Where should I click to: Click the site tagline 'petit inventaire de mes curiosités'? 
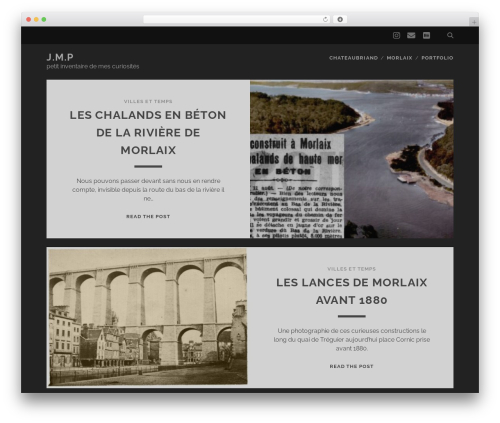click(x=93, y=66)
